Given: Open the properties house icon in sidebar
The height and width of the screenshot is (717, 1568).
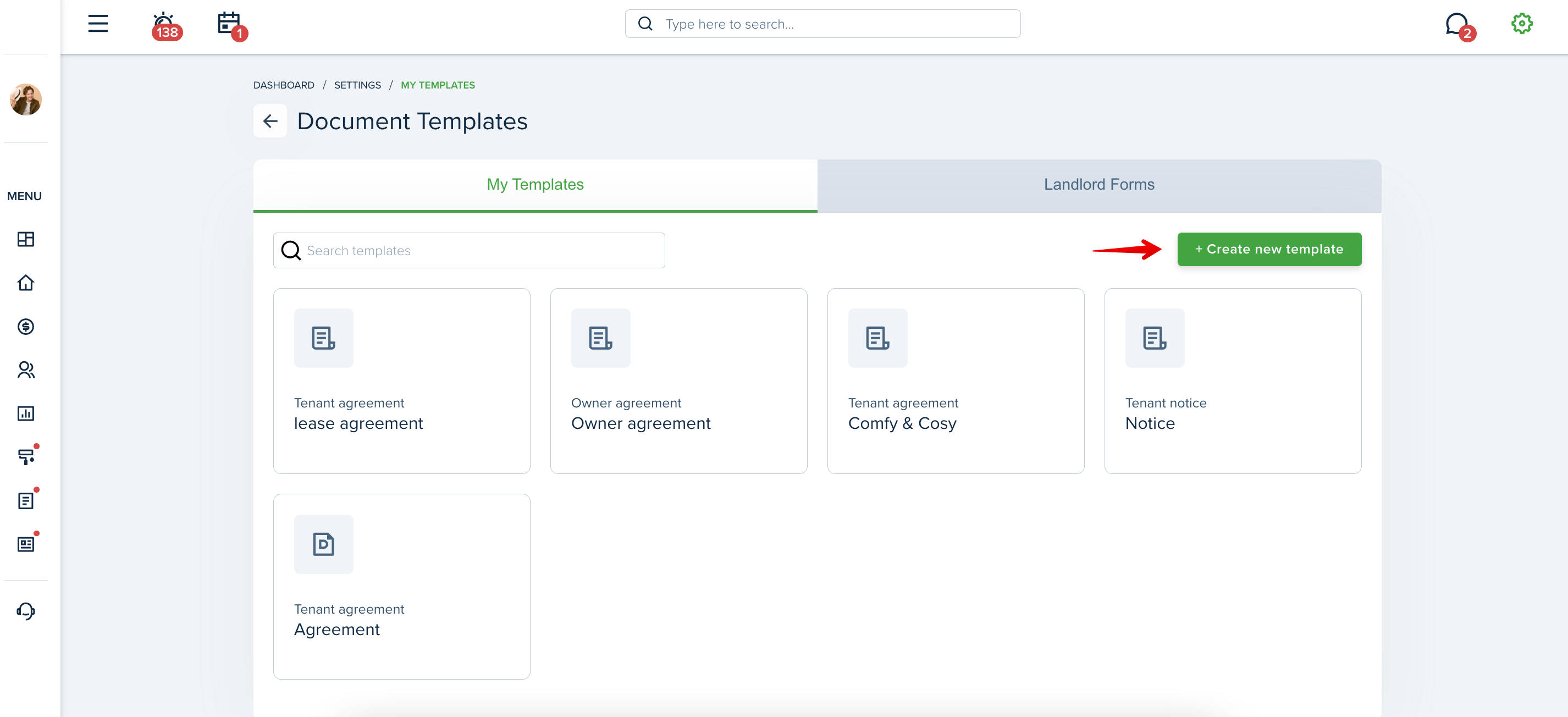Looking at the screenshot, I should tap(25, 283).
